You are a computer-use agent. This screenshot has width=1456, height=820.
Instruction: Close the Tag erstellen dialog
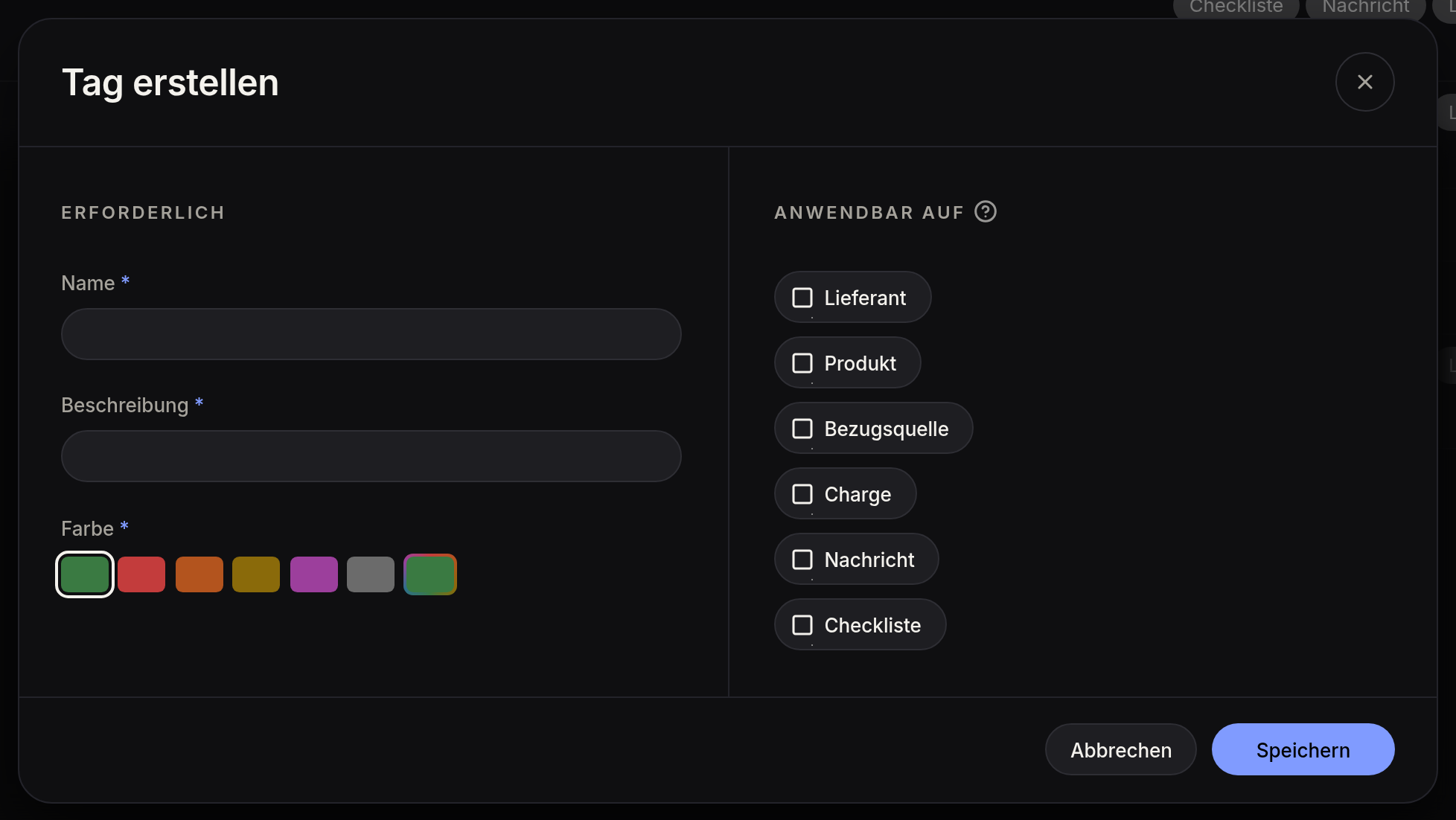tap(1364, 82)
